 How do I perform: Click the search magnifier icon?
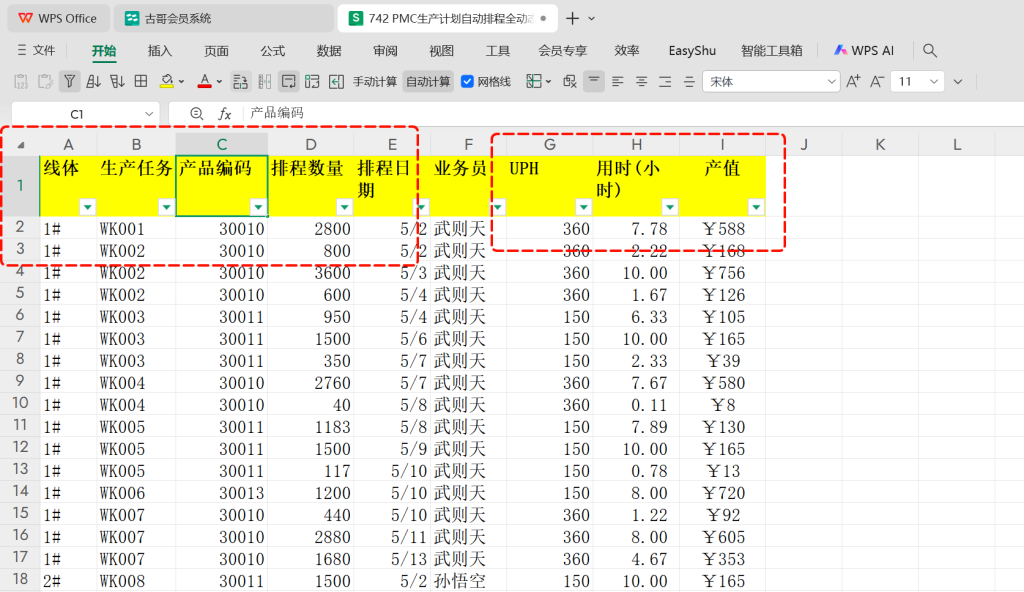pos(930,50)
